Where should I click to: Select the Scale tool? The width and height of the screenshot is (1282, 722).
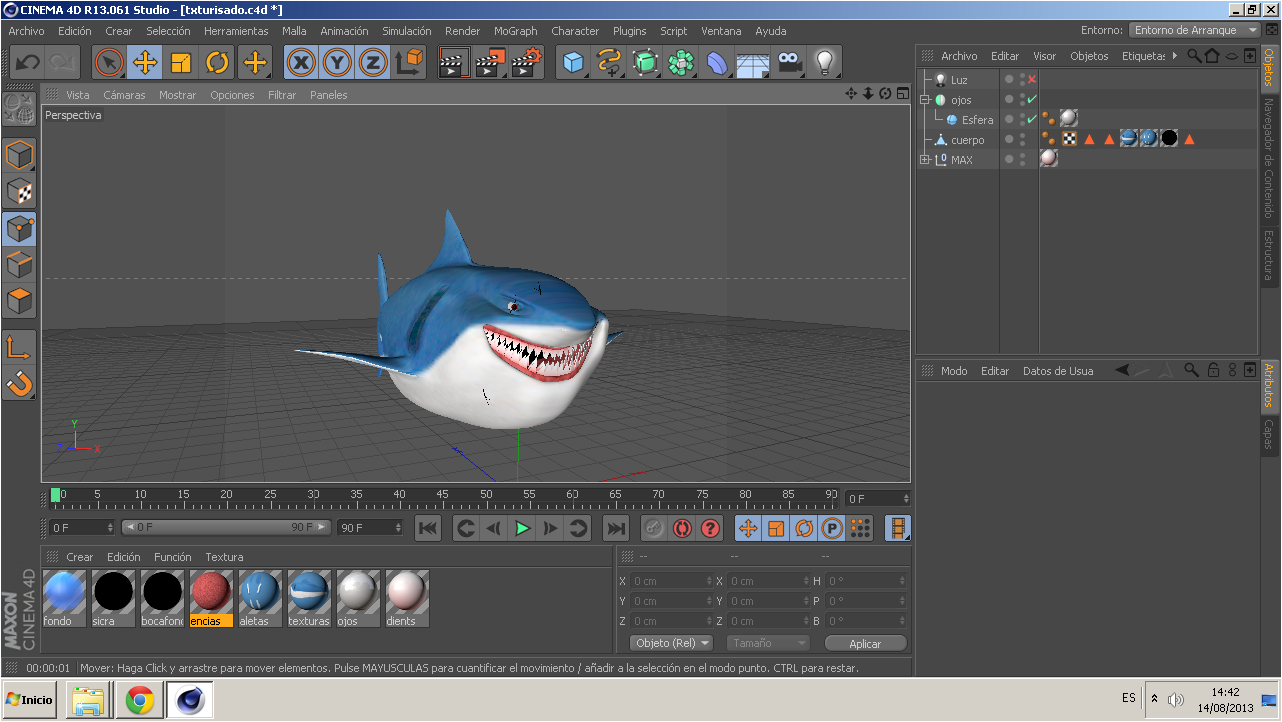(x=180, y=62)
